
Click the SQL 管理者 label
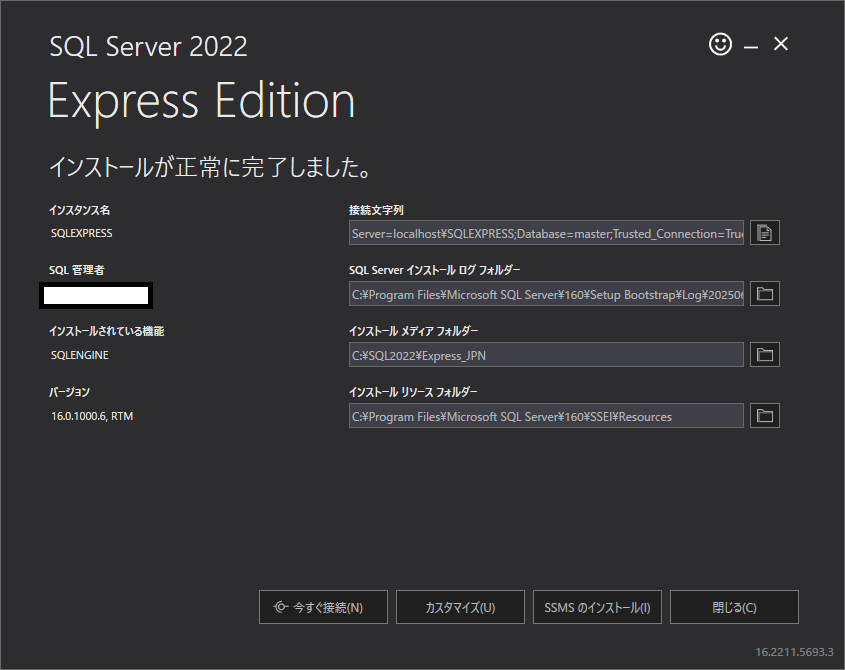click(x=77, y=270)
